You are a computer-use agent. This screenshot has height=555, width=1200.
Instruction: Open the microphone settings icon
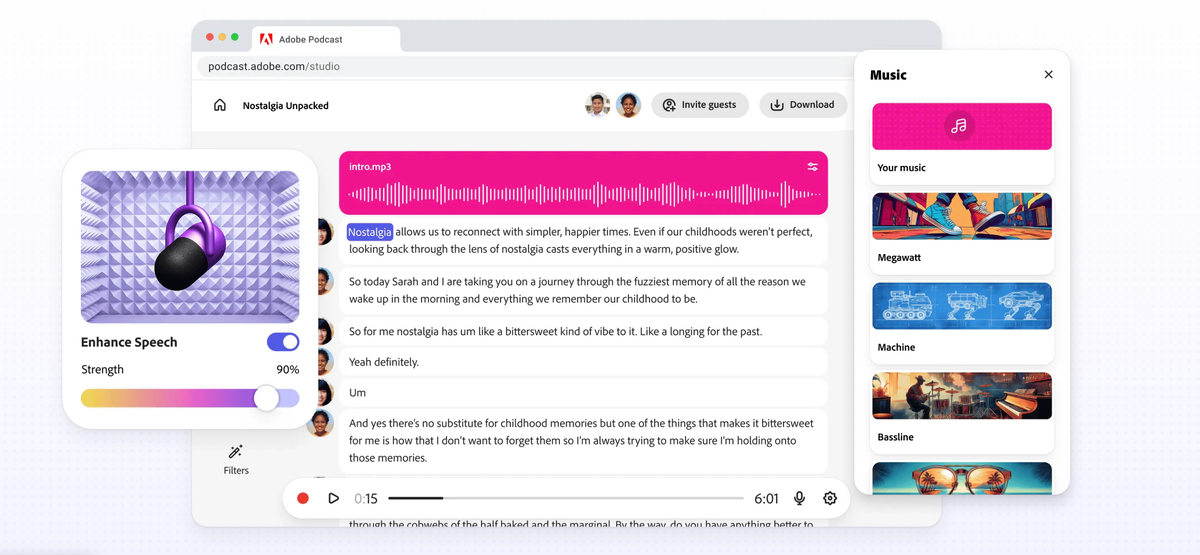click(800, 498)
